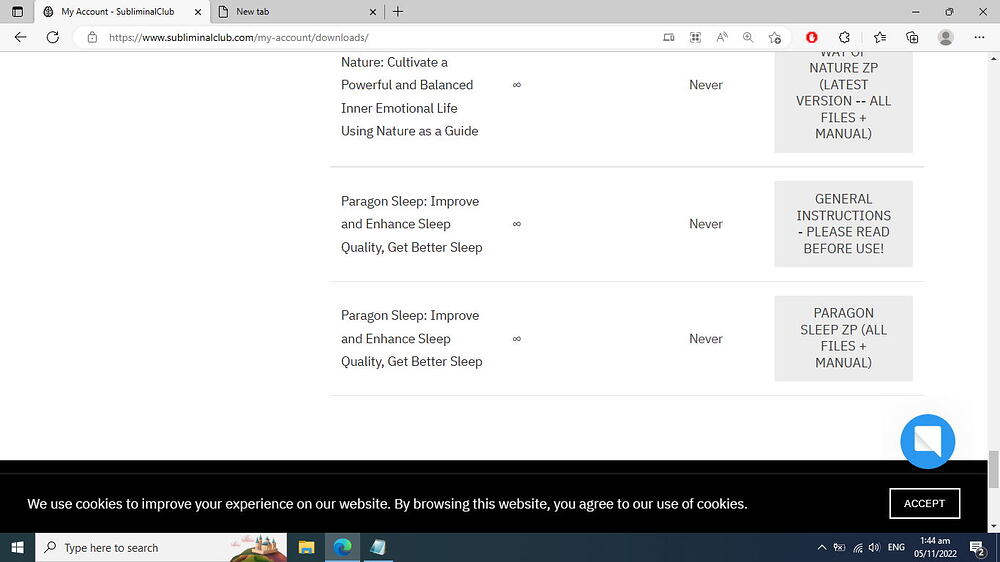Image resolution: width=1000 pixels, height=562 pixels.
Task: Click the cookie notice message text
Action: (387, 504)
